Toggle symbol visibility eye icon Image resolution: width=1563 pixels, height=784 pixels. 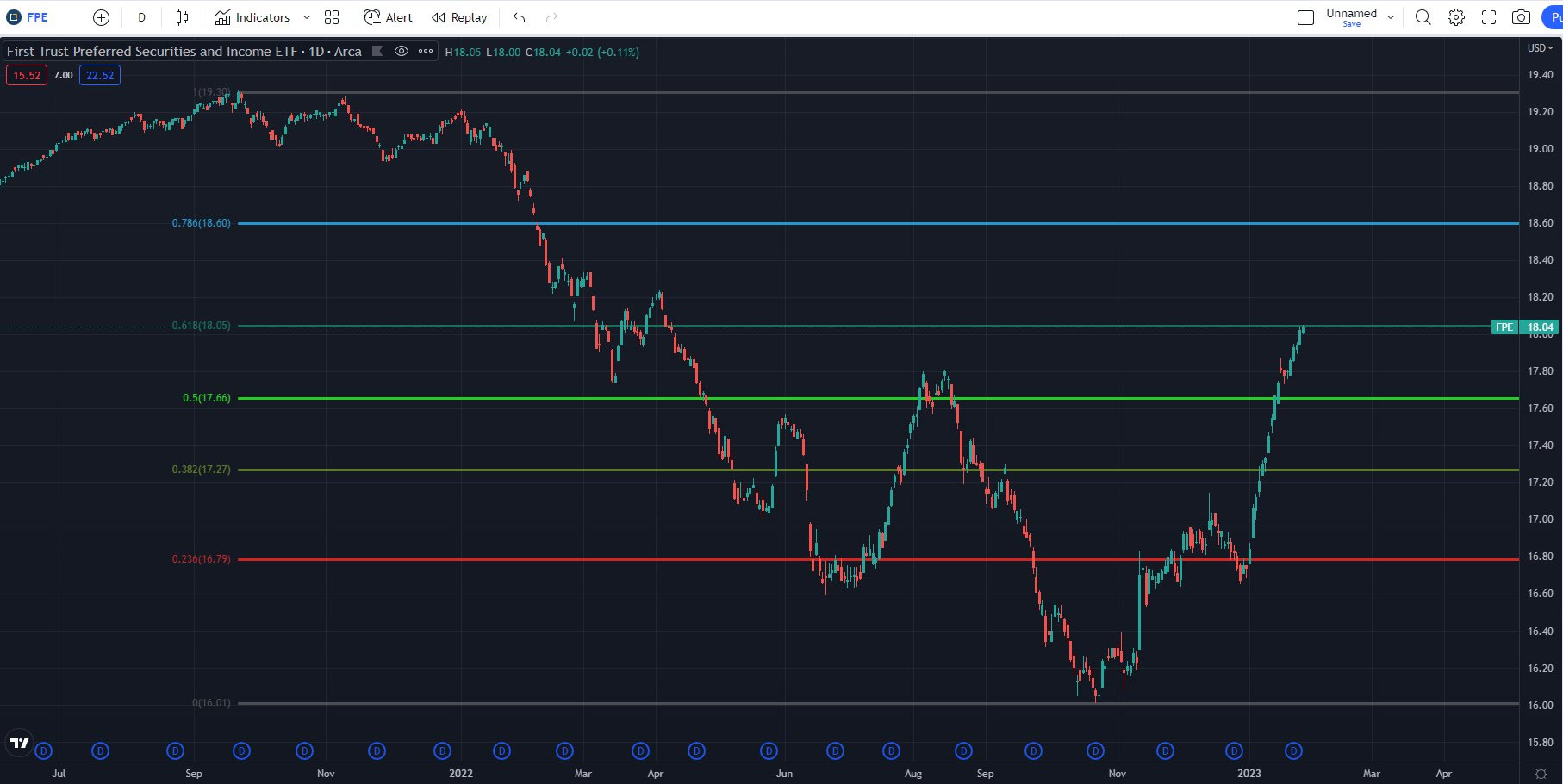point(402,51)
